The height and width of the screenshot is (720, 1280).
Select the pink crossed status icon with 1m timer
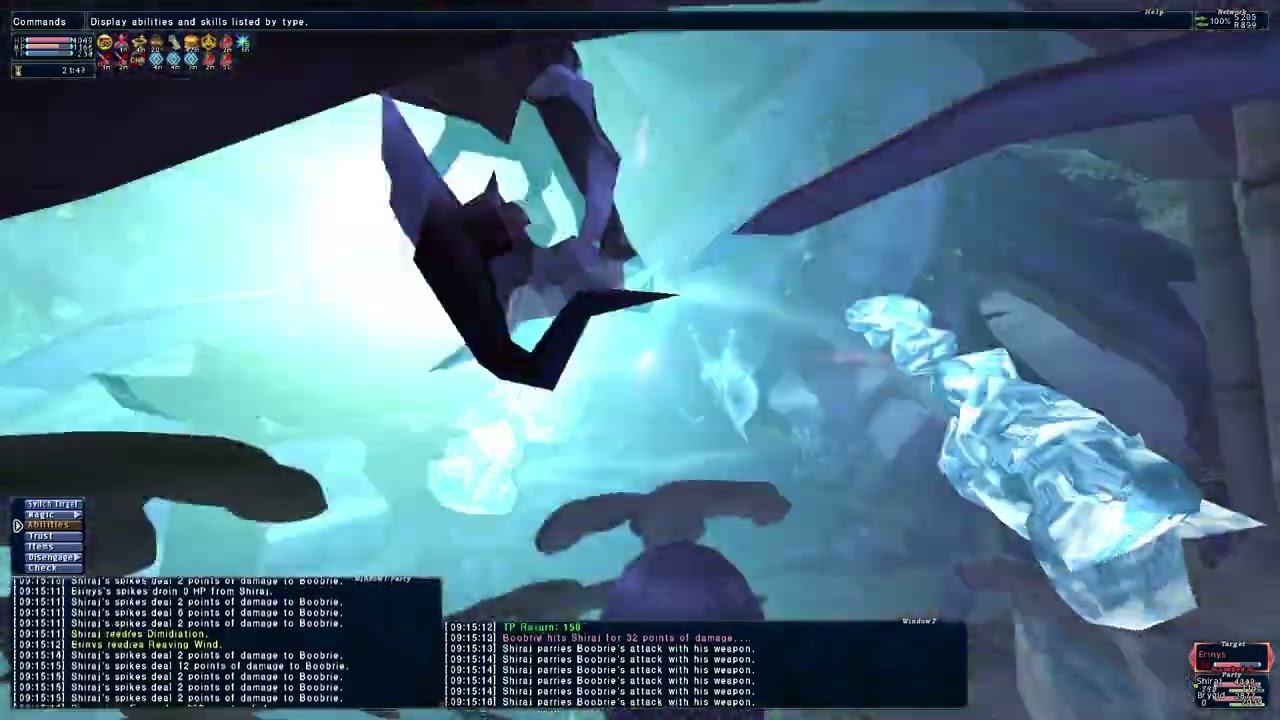[x=121, y=42]
